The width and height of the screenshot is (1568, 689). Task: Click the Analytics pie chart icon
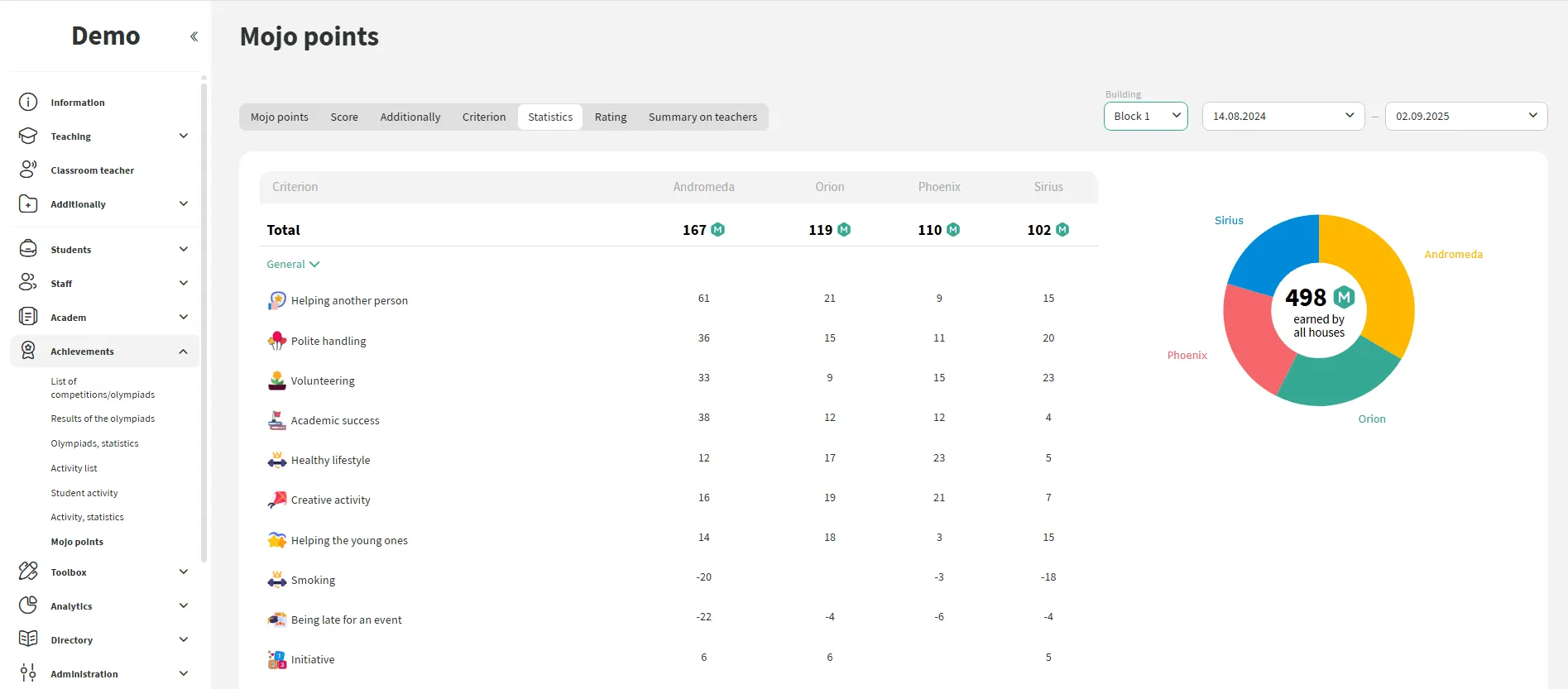point(28,605)
